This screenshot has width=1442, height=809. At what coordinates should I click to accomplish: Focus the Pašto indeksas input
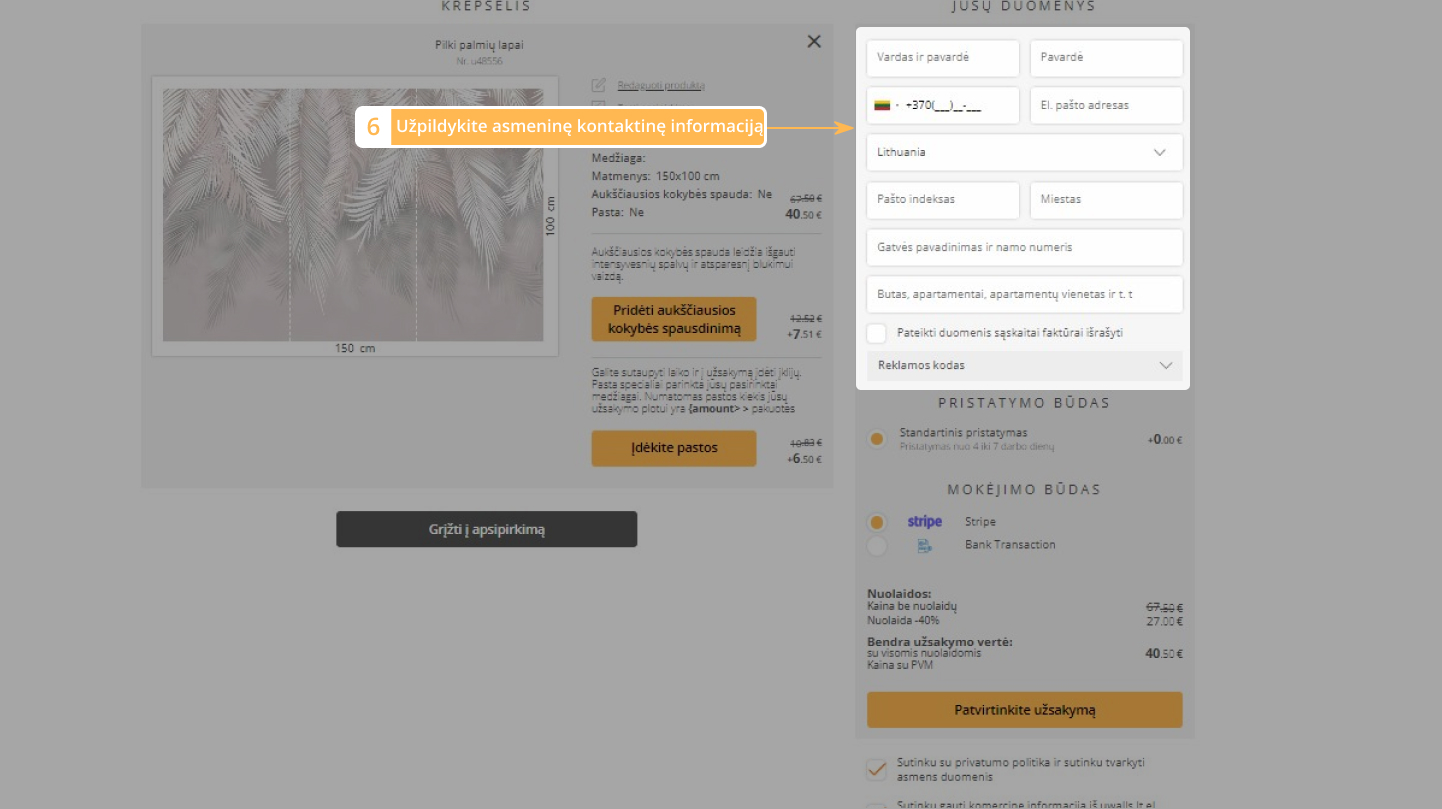pos(943,200)
